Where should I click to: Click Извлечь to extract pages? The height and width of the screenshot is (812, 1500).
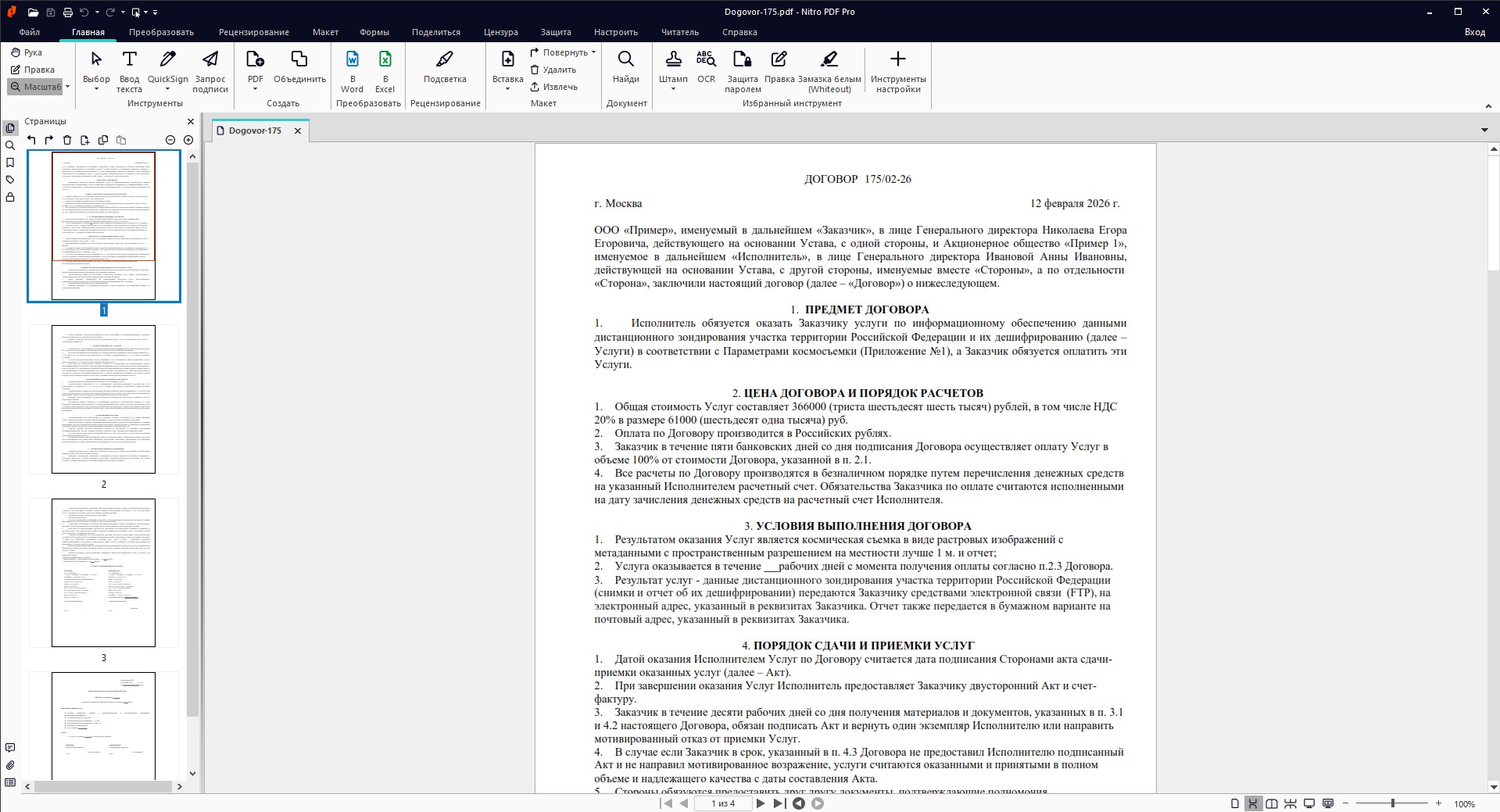pos(554,87)
